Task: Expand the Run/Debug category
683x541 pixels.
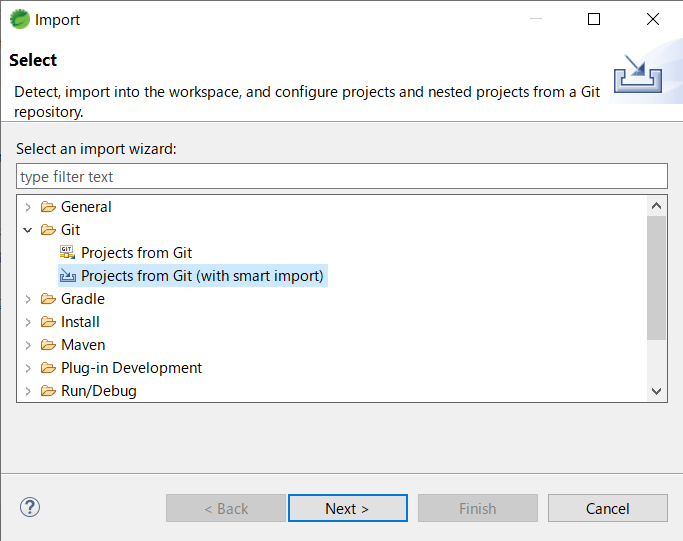Action: [x=28, y=391]
